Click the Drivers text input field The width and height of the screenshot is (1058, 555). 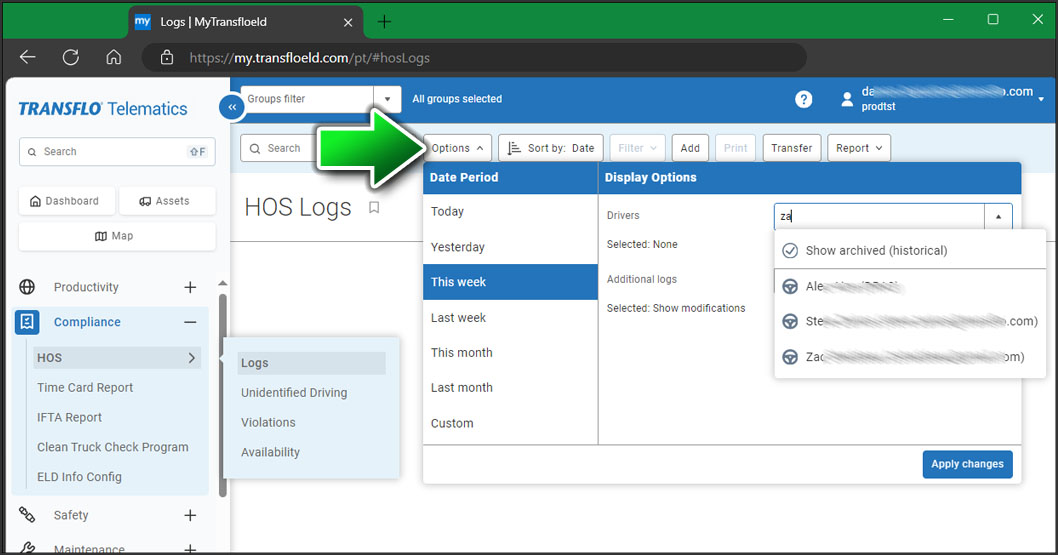[879, 216]
